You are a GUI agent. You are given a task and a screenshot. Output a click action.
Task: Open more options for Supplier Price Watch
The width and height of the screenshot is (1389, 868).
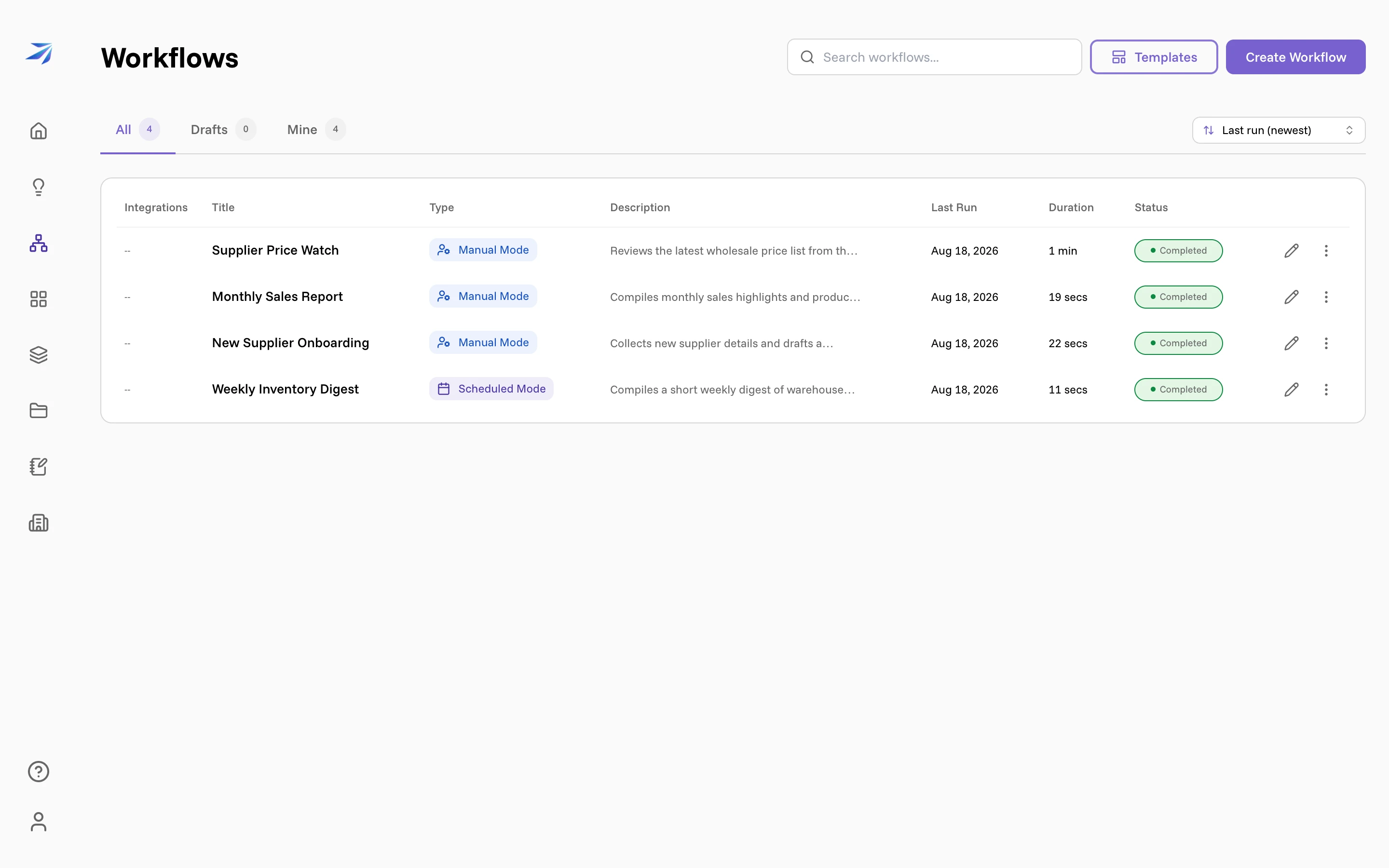pyautogui.click(x=1326, y=251)
